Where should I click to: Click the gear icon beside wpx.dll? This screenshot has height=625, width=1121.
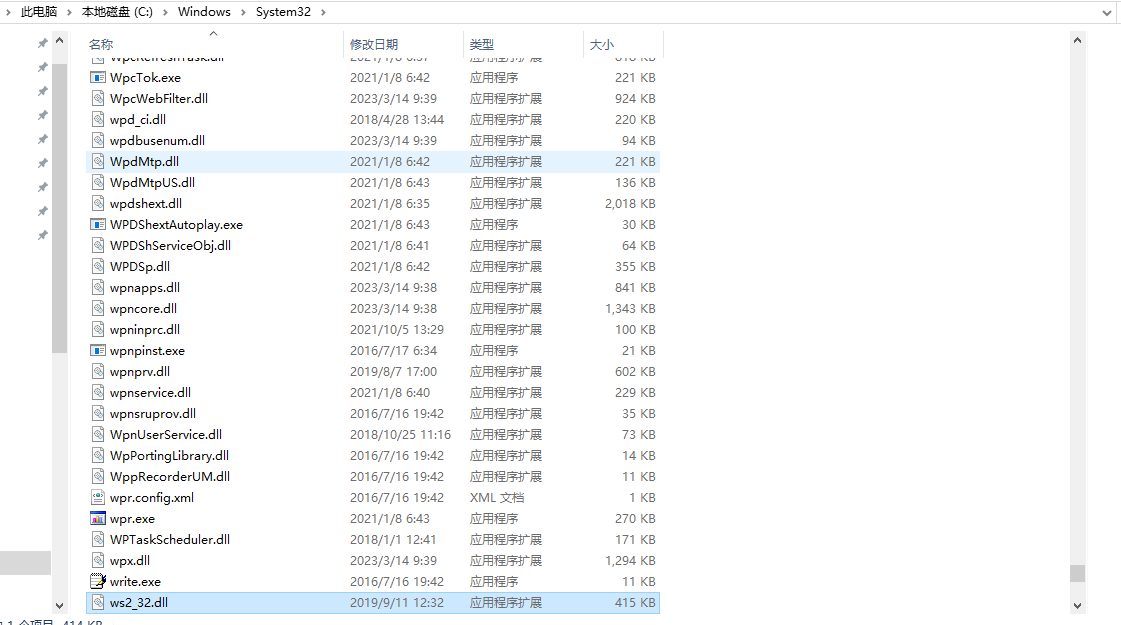(x=97, y=560)
